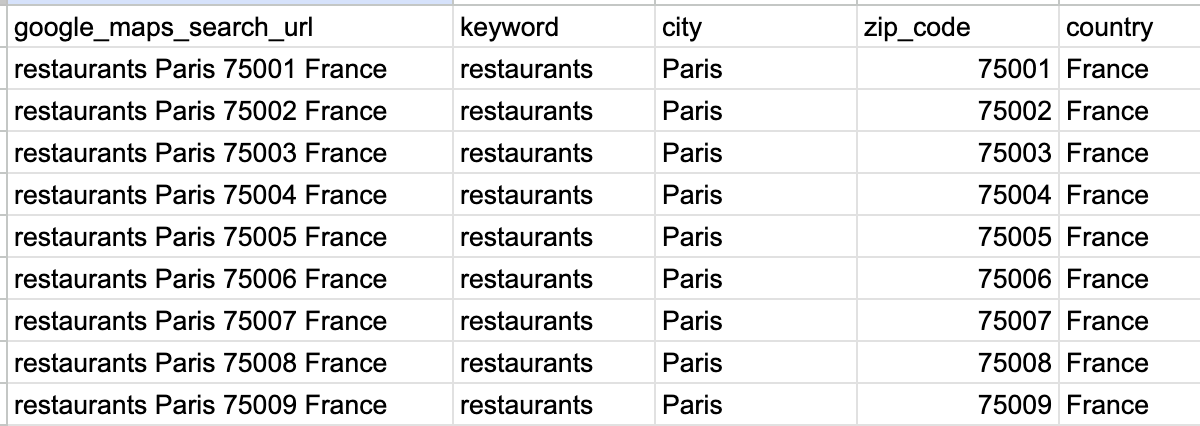Viewport: 1200px width, 426px height.
Task: Select the zip_code header cell
Action: 958,27
